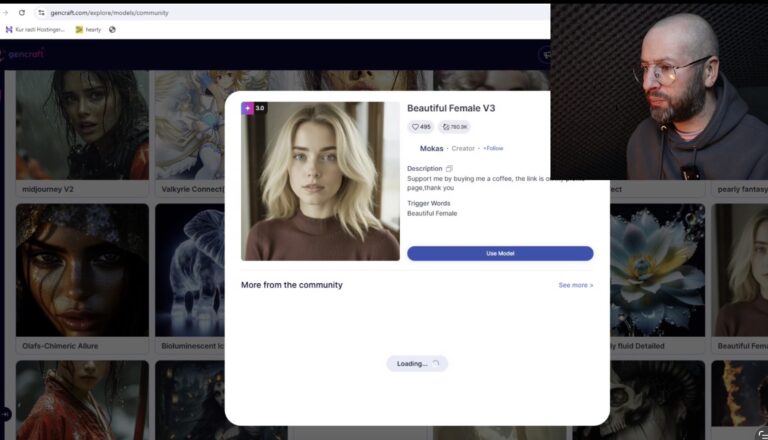Select the Olafs-Chimeric Allure model card
This screenshot has height=440, width=768.
click(82, 280)
